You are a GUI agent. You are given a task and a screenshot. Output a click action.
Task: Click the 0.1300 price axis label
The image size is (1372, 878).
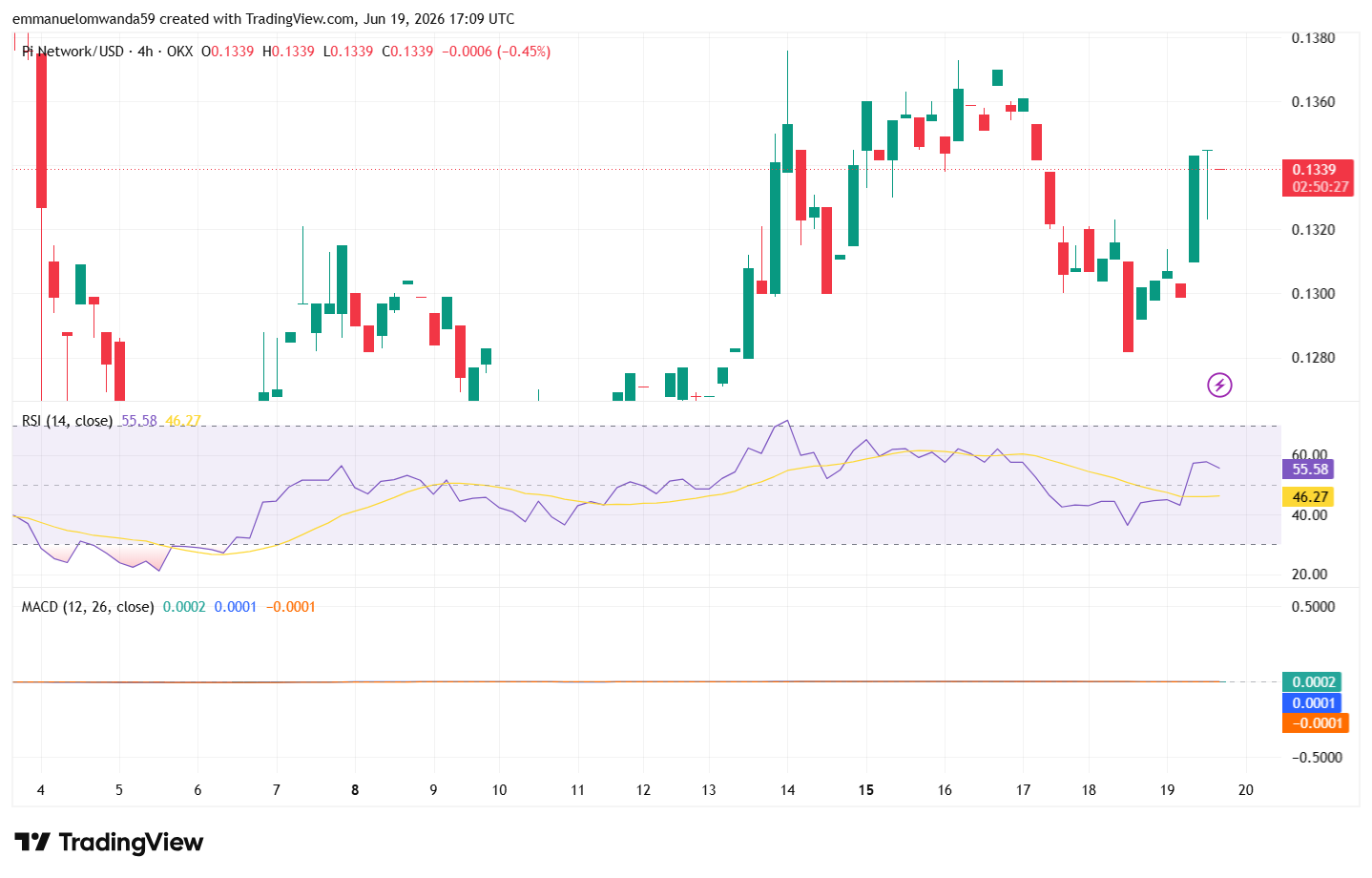pos(1313,294)
